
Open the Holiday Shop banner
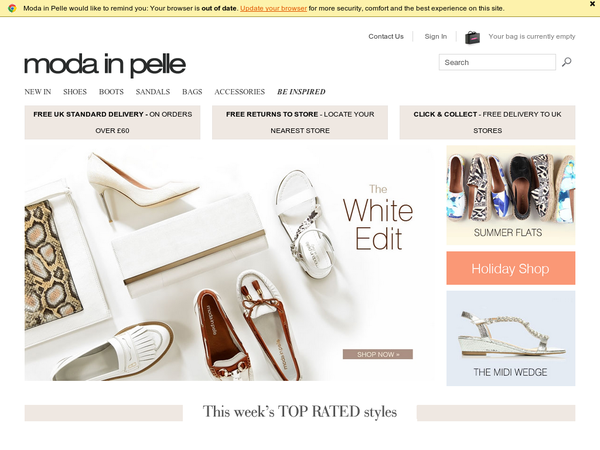(510, 268)
